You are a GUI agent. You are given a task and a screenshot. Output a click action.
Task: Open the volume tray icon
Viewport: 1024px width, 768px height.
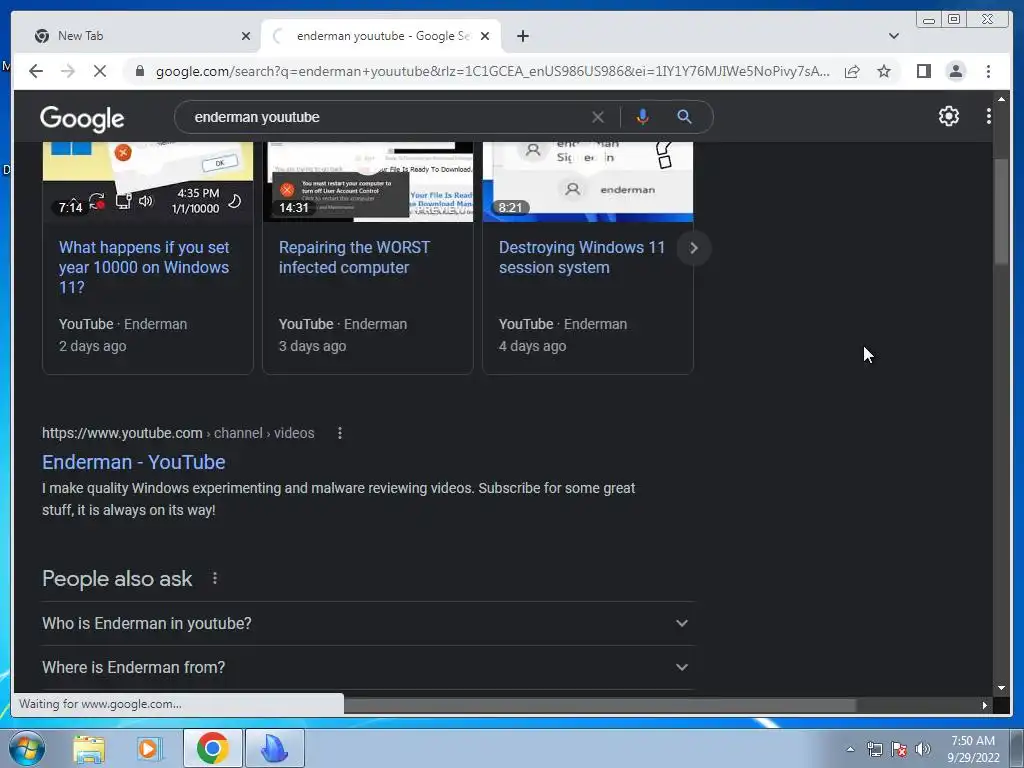tap(922, 749)
